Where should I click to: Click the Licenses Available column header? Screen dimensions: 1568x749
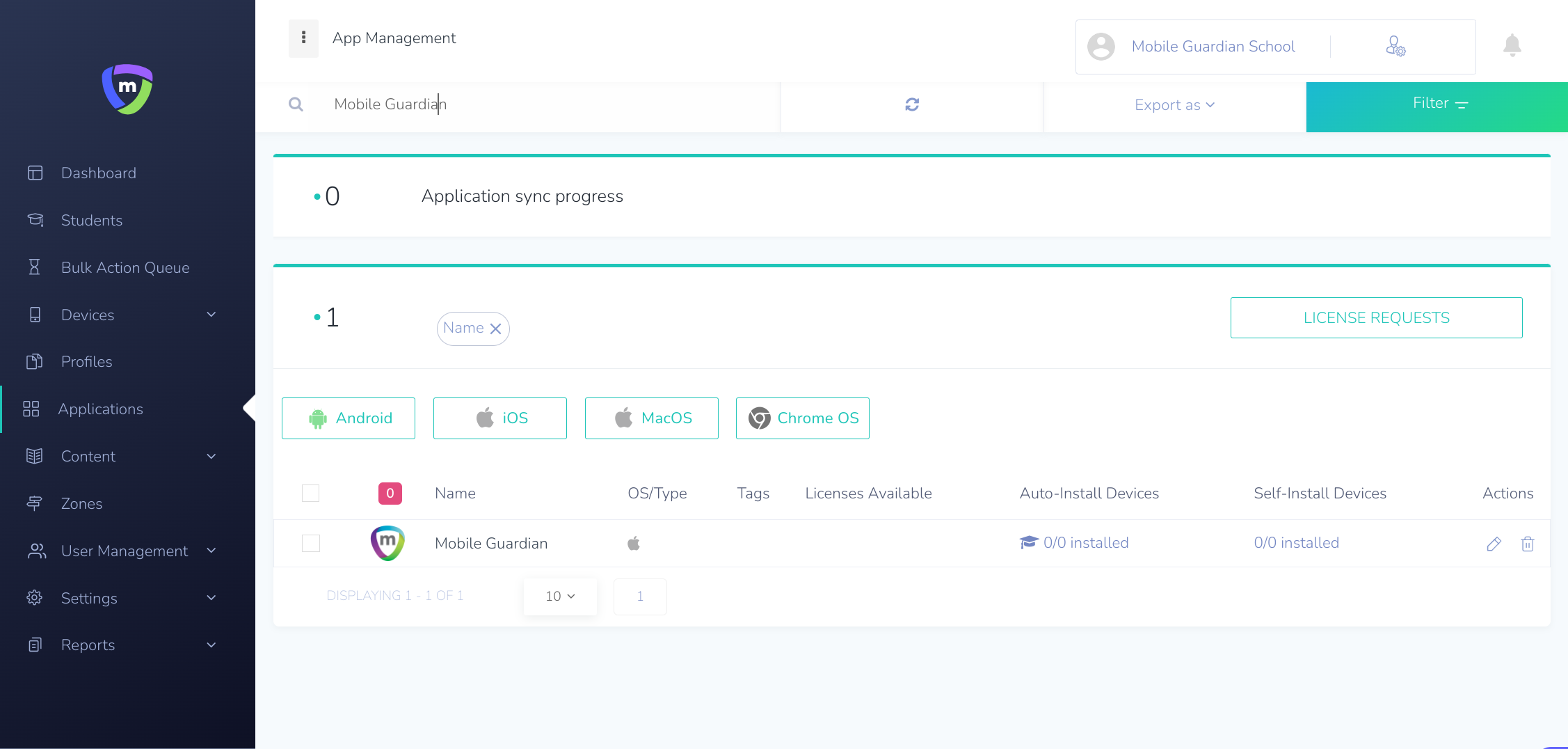869,494
